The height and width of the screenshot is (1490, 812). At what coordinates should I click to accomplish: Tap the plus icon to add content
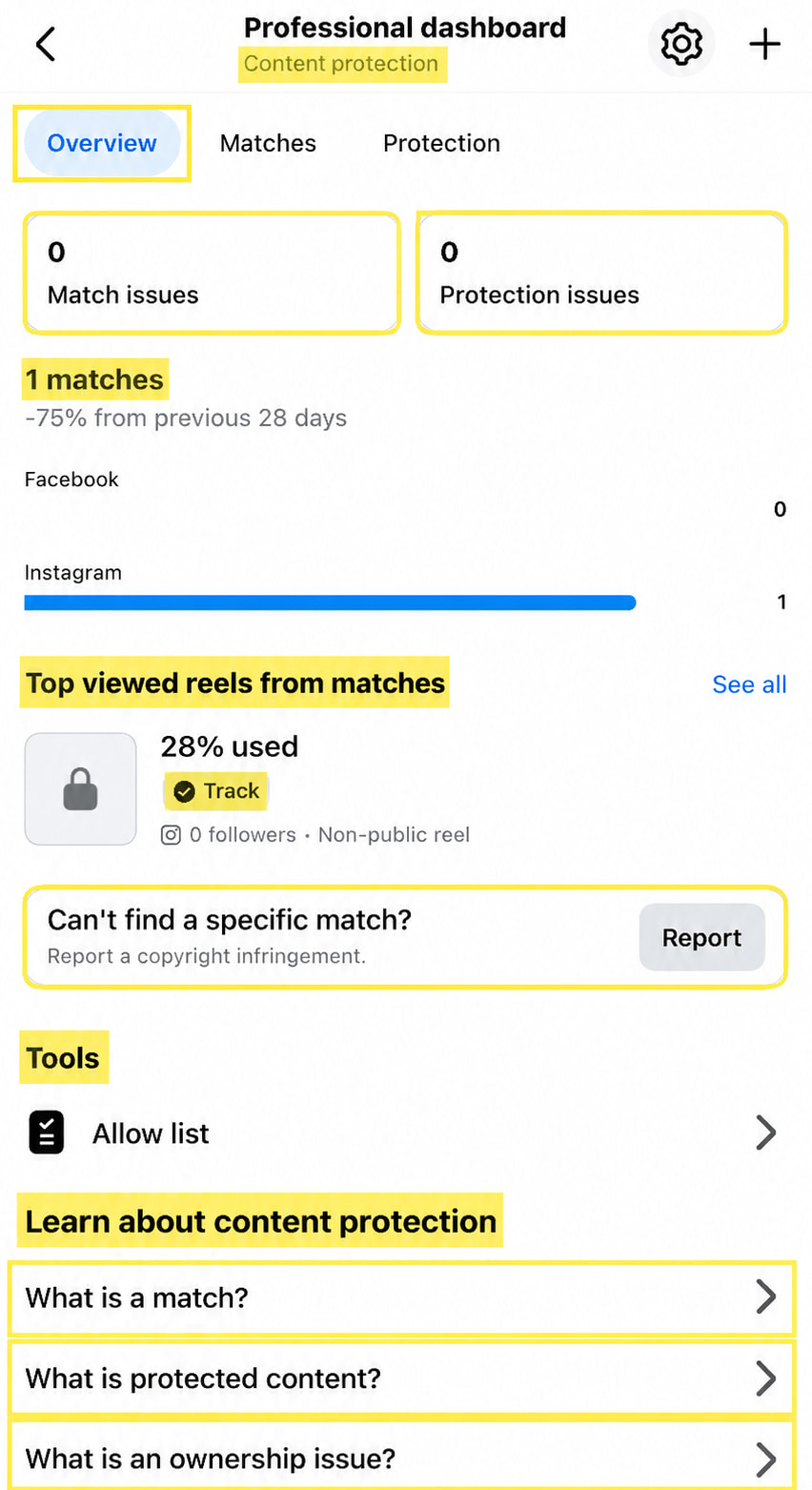click(x=764, y=44)
